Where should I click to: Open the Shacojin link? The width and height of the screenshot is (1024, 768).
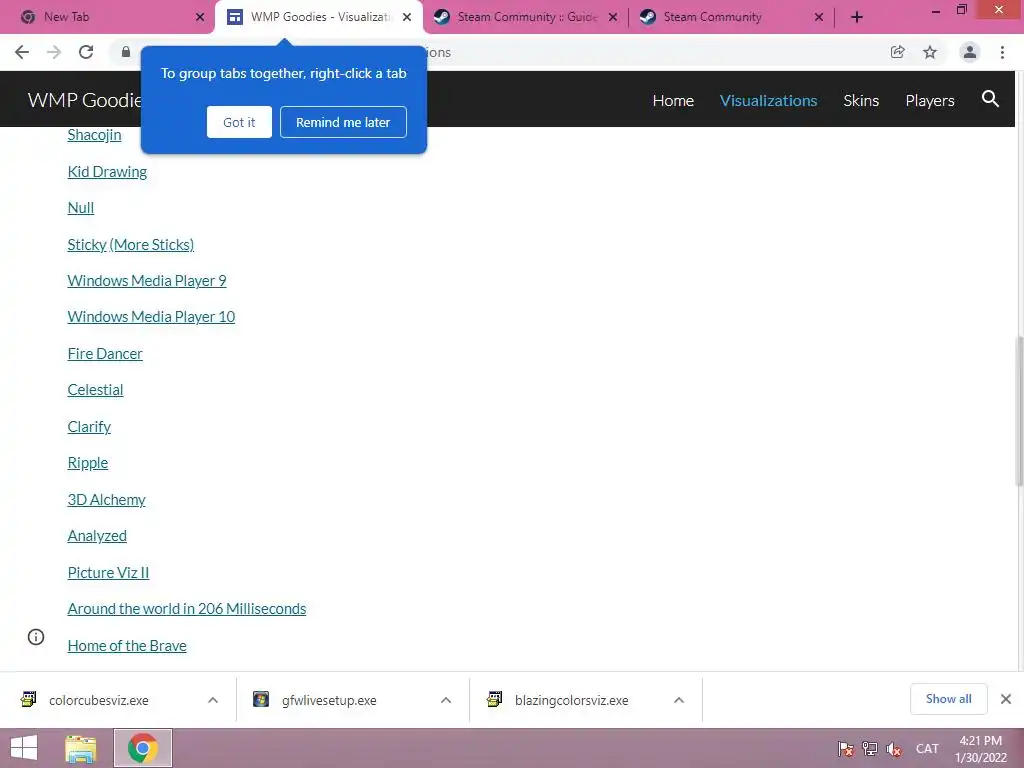click(94, 135)
